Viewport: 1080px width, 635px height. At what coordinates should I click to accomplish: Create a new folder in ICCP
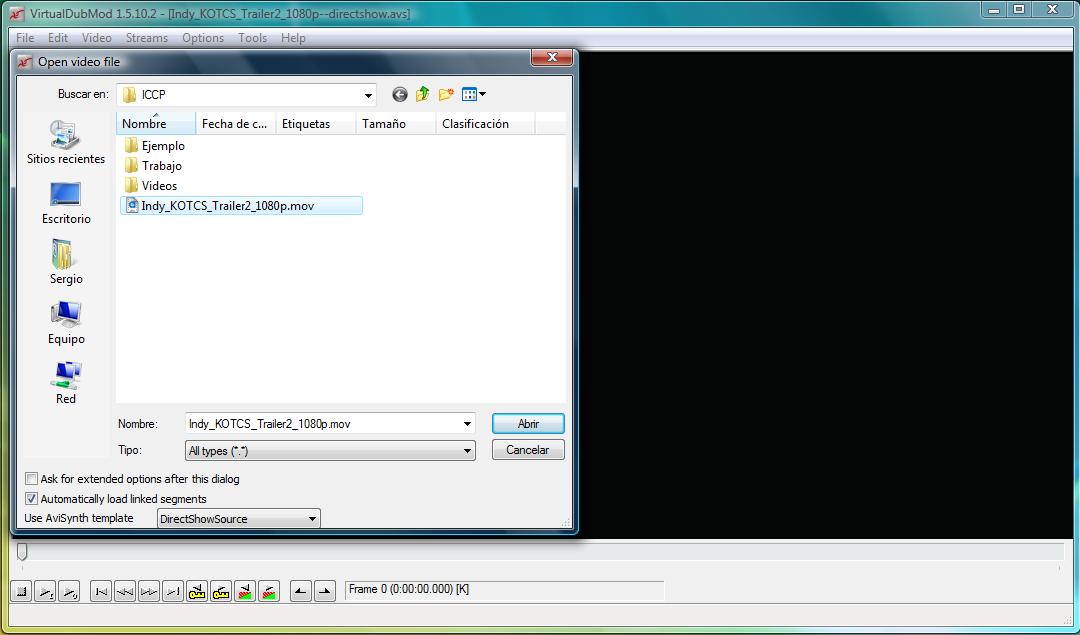[446, 94]
